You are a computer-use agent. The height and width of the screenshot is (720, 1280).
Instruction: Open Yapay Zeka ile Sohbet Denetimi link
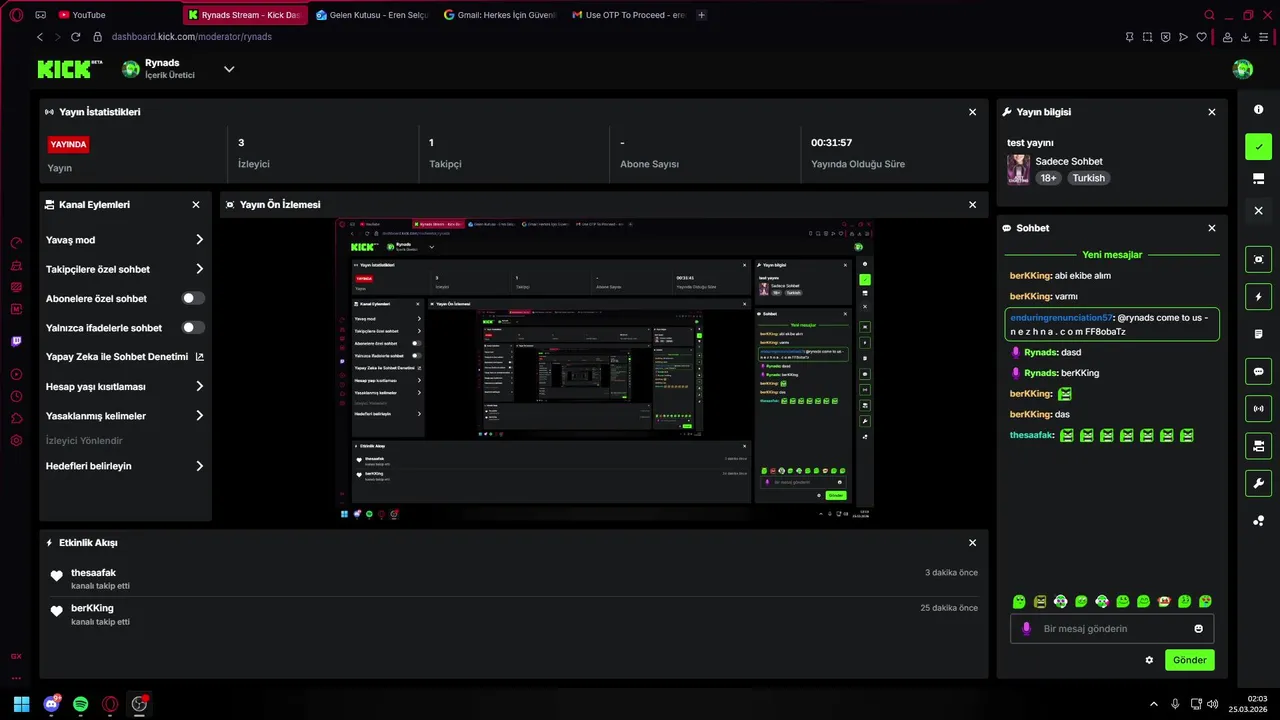125,356
